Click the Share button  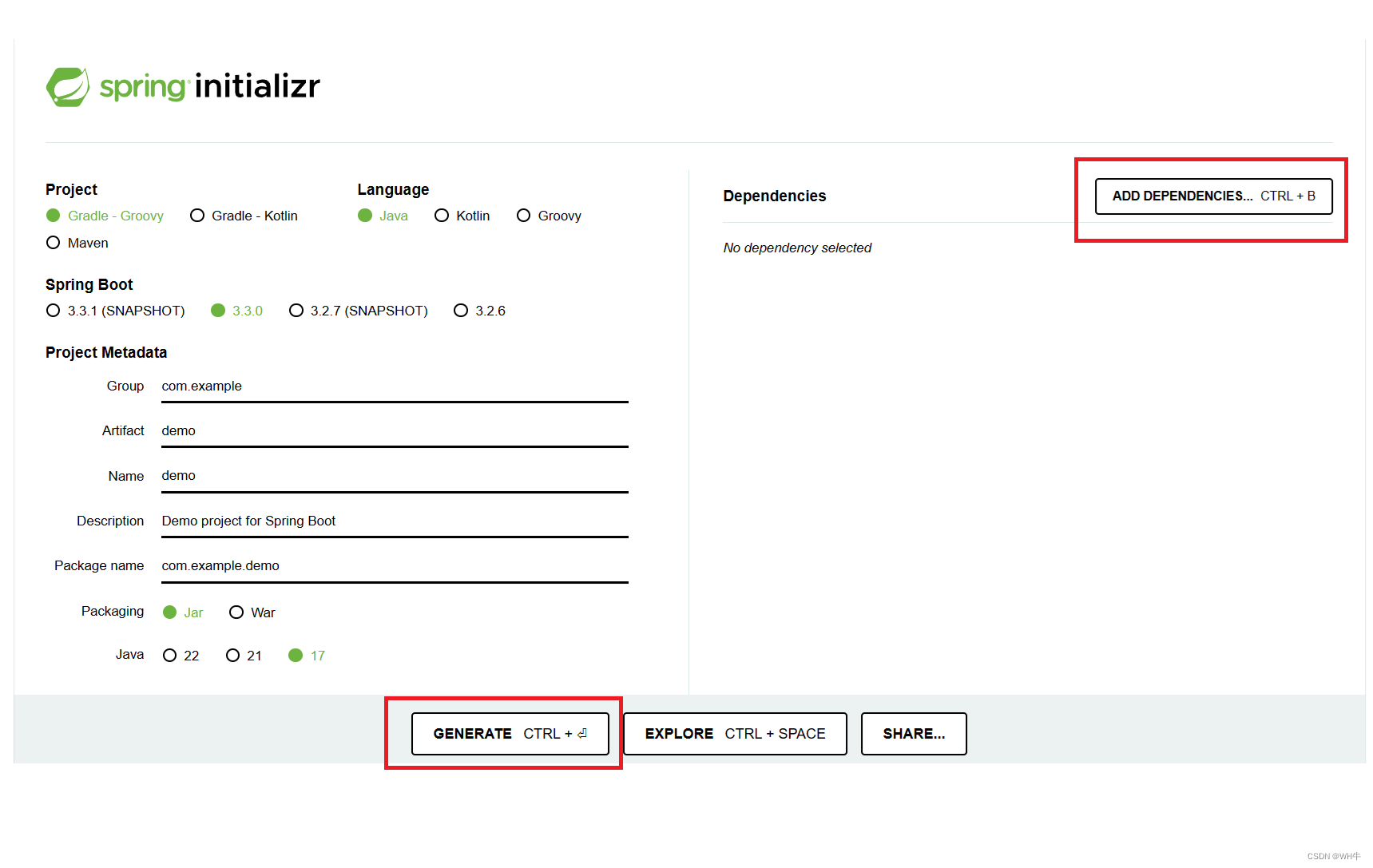pyautogui.click(x=914, y=734)
